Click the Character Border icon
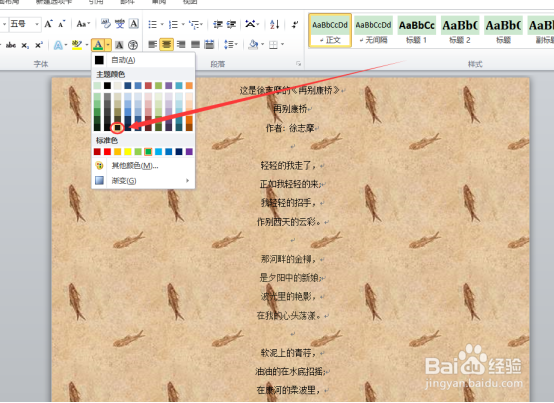 tap(134, 24)
